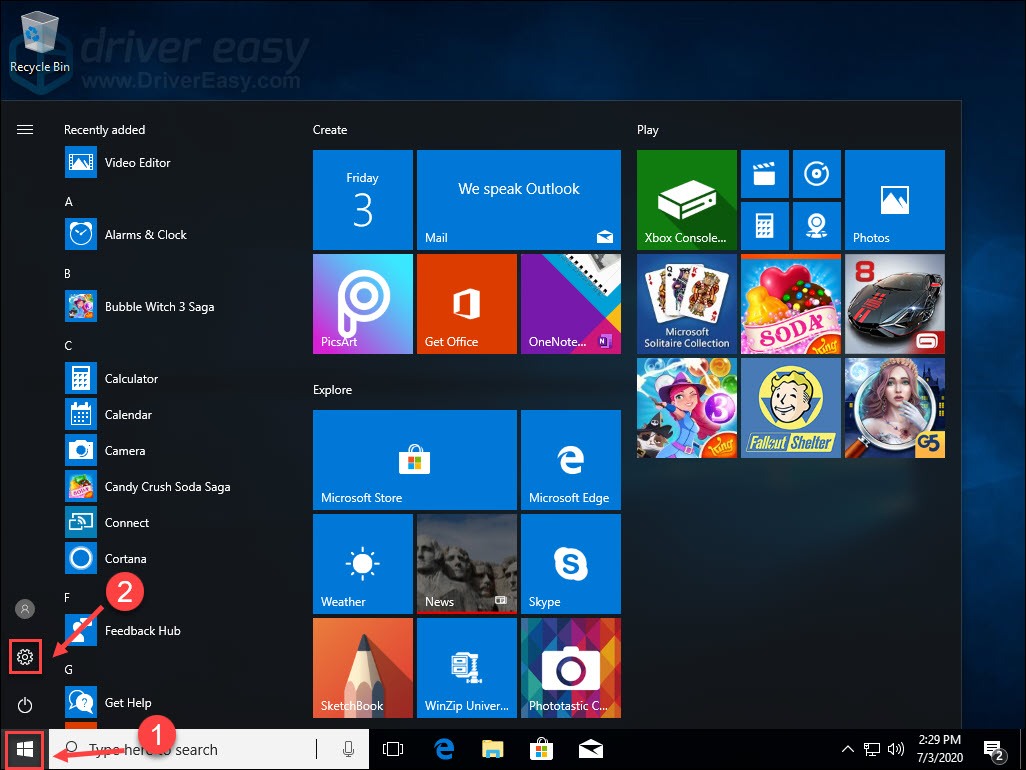1026x770 pixels.
Task: Open the Groove Music small tile
Action: [x=817, y=174]
